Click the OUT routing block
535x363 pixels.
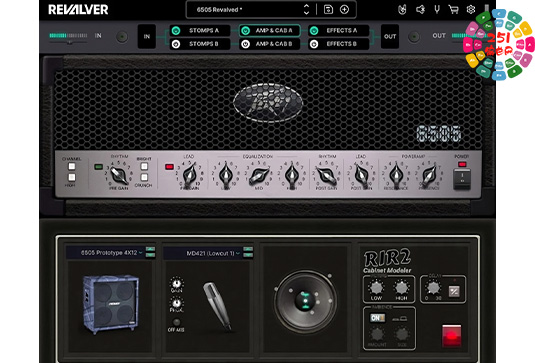pyautogui.click(x=390, y=37)
